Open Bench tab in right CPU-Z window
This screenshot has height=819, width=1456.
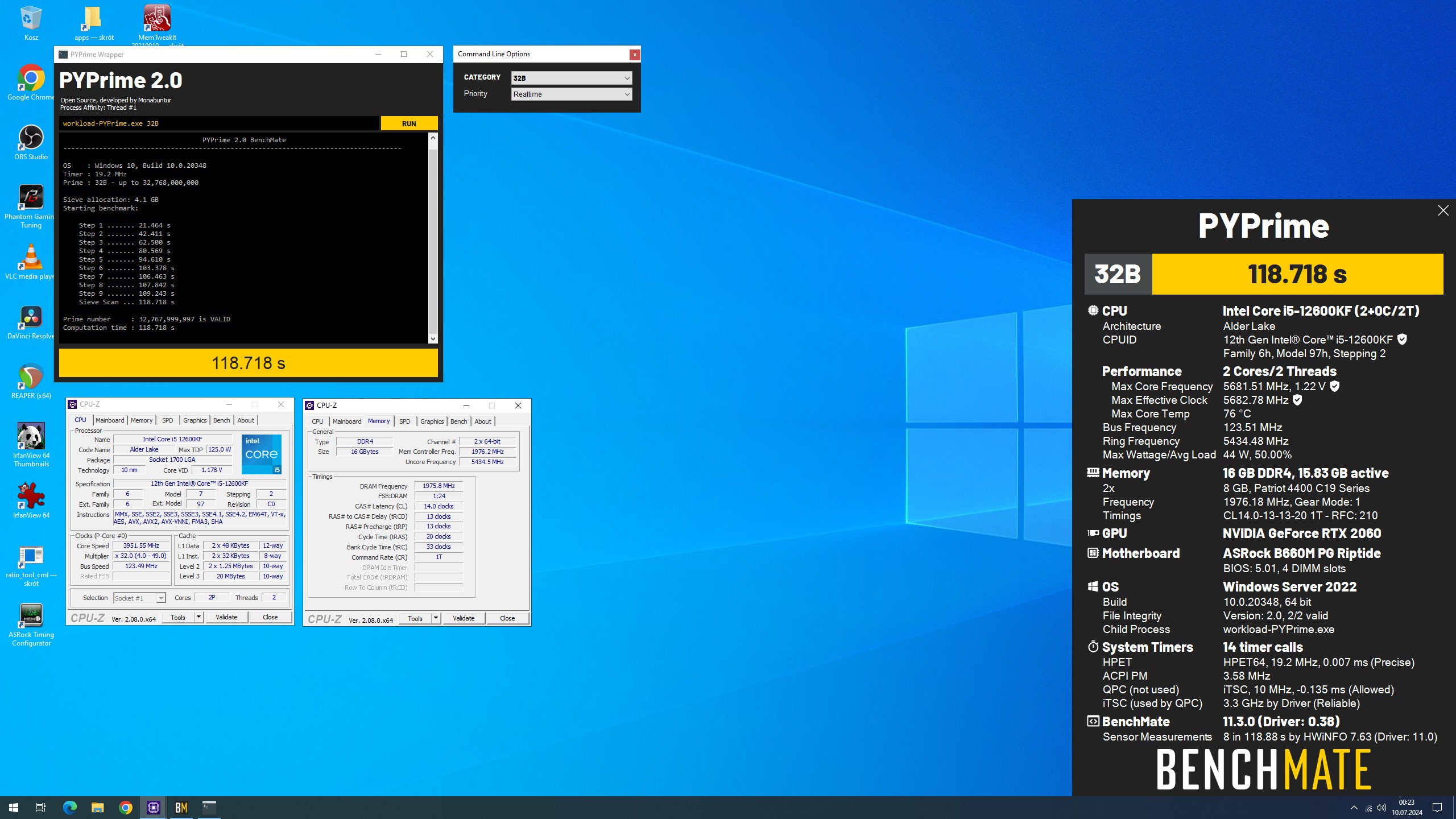click(458, 421)
